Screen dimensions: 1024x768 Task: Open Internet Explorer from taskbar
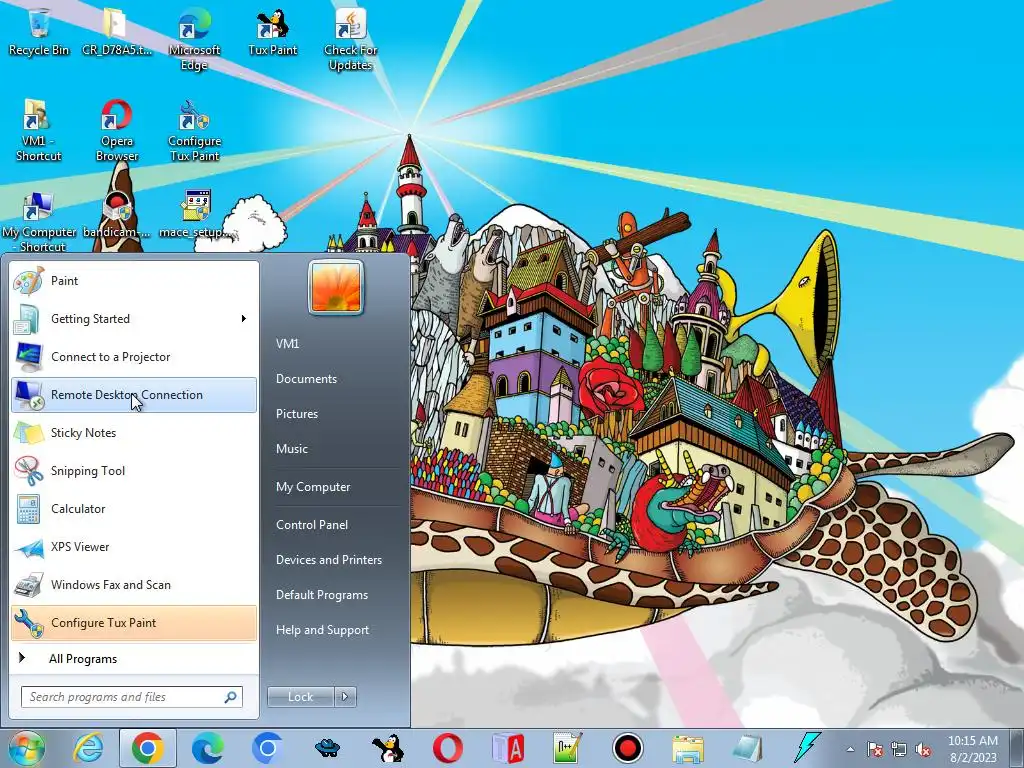(x=88, y=748)
